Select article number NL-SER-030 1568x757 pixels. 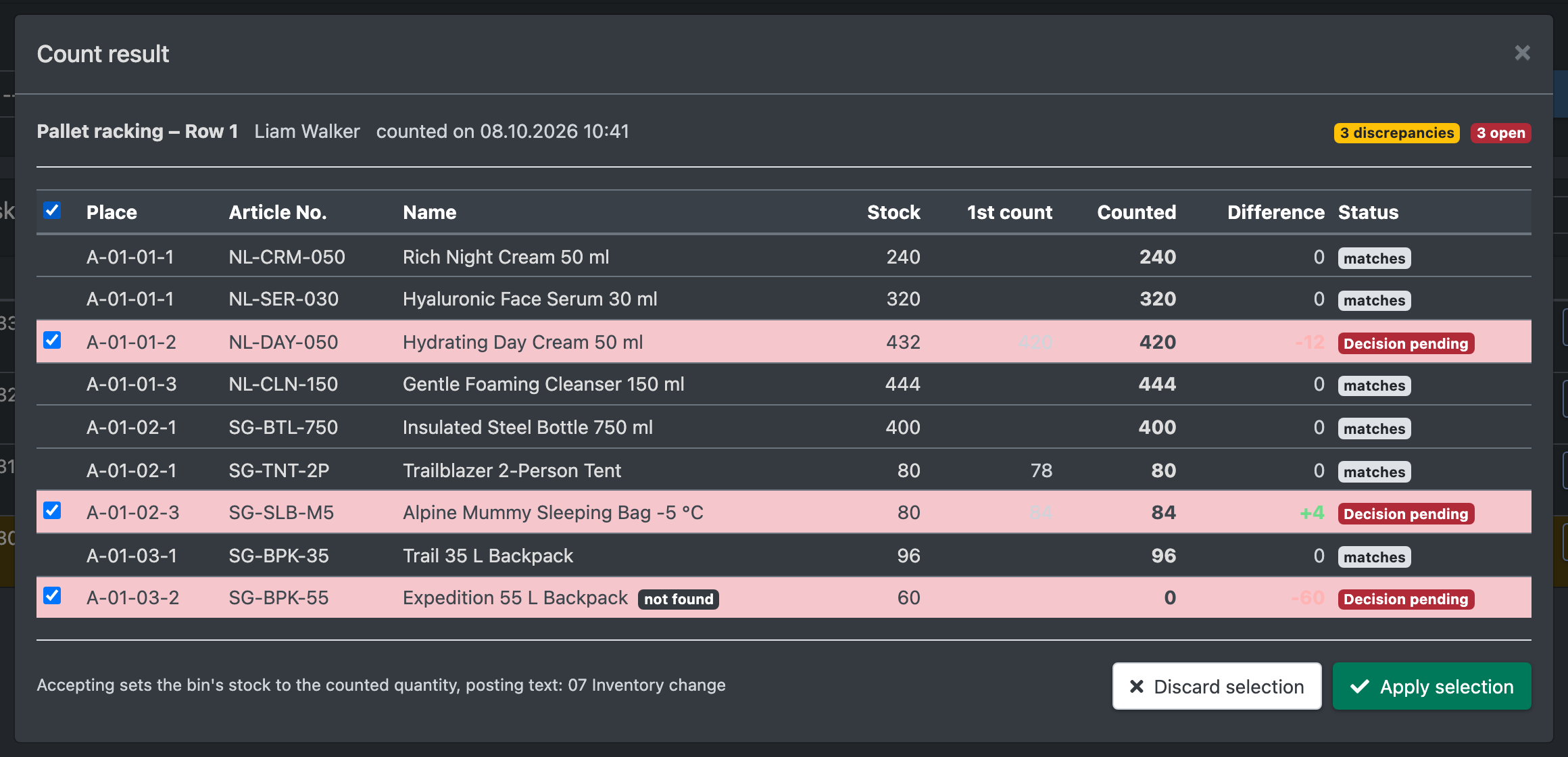[283, 299]
